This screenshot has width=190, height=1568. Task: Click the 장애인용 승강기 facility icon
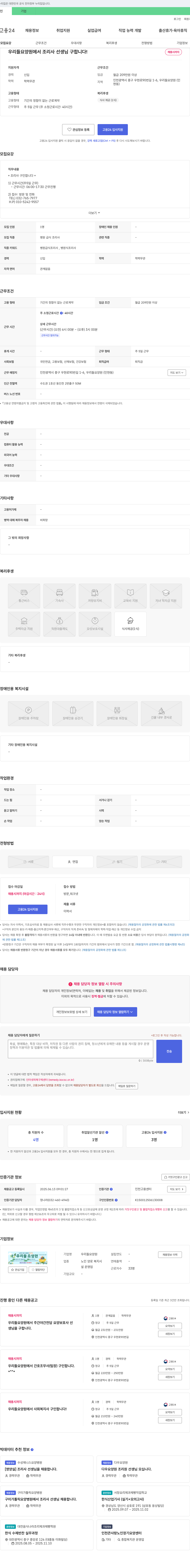click(x=72, y=713)
